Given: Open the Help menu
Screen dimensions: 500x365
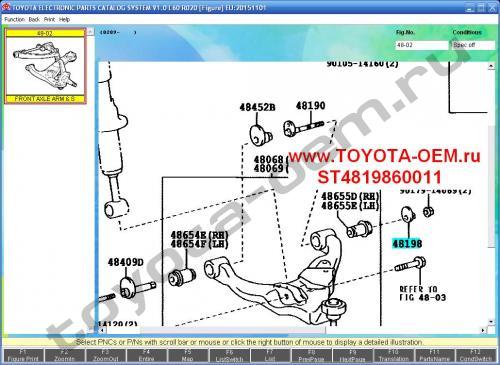Looking at the screenshot, I should pyautogui.click(x=64, y=20).
